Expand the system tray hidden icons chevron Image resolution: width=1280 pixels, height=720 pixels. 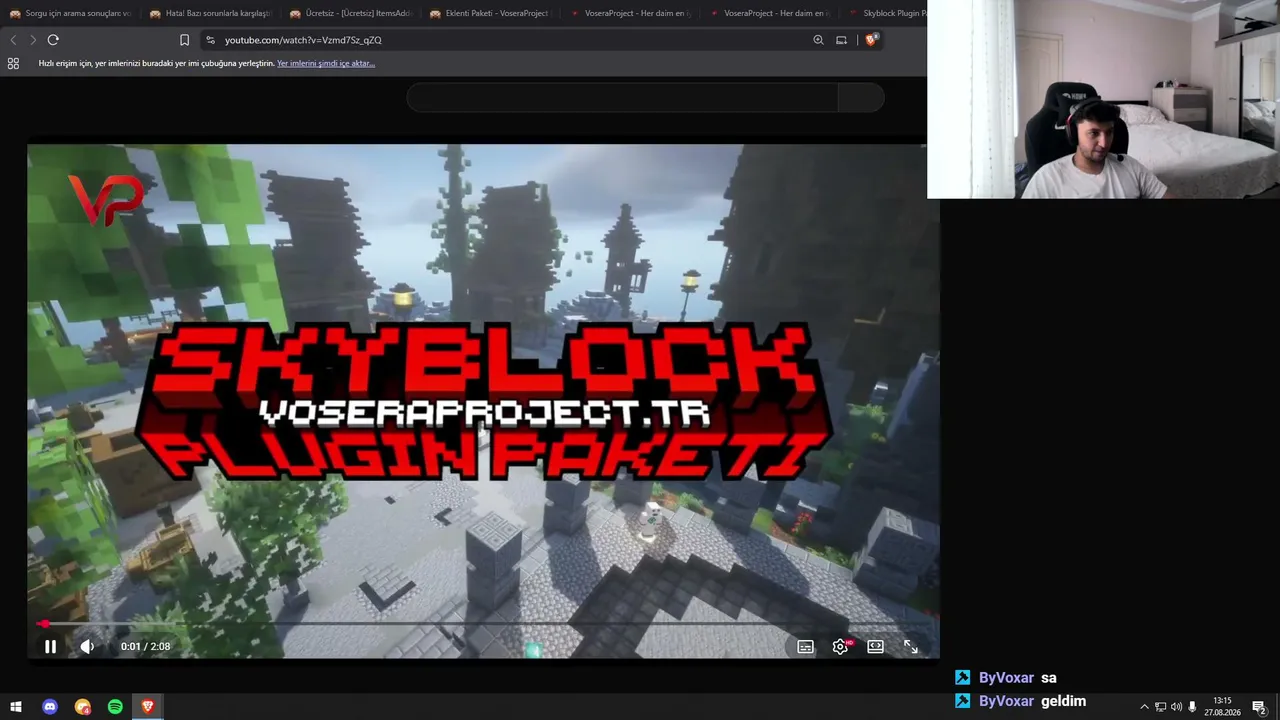pyautogui.click(x=1144, y=707)
